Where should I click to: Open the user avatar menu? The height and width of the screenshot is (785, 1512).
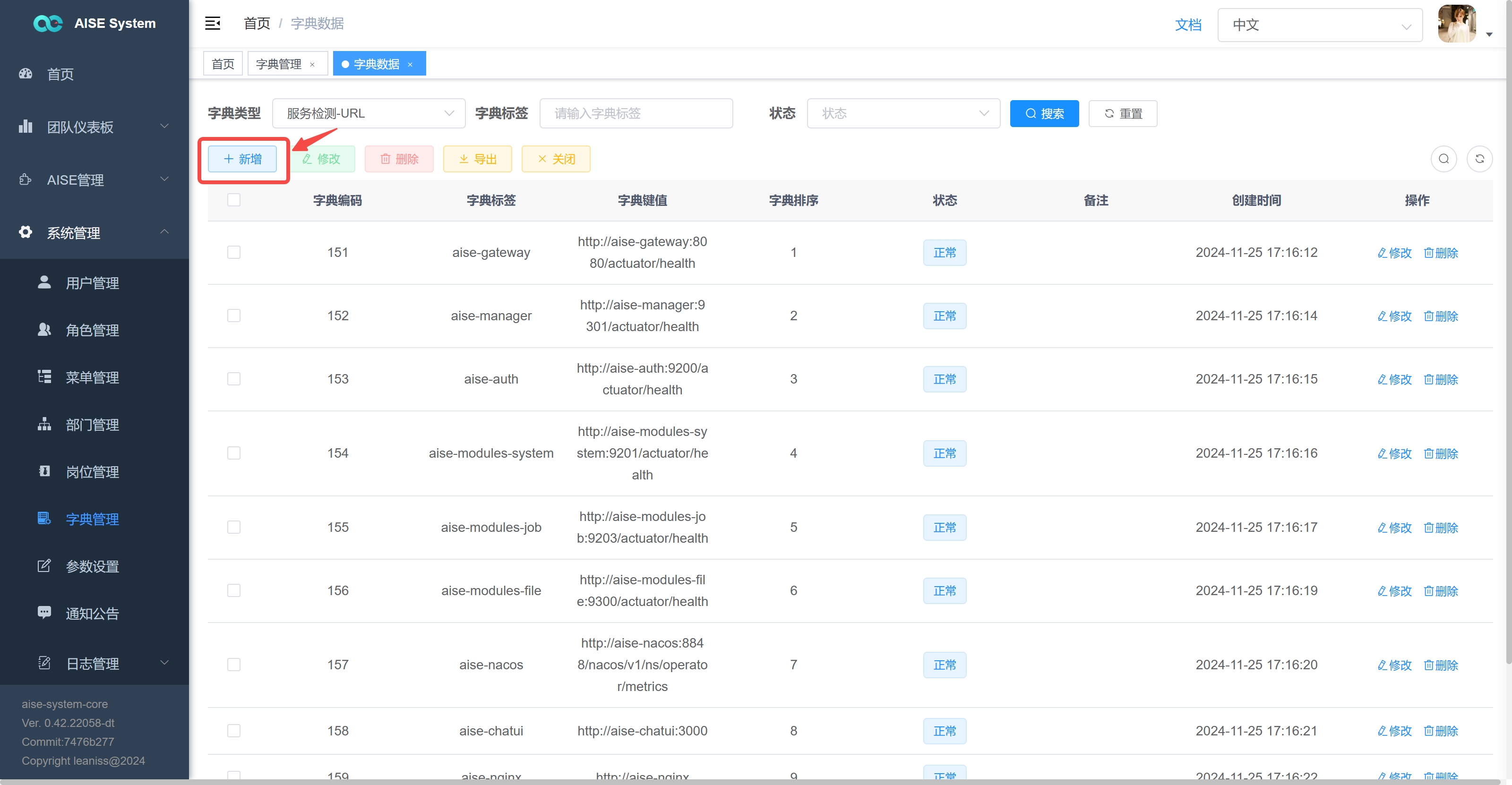click(x=1457, y=24)
